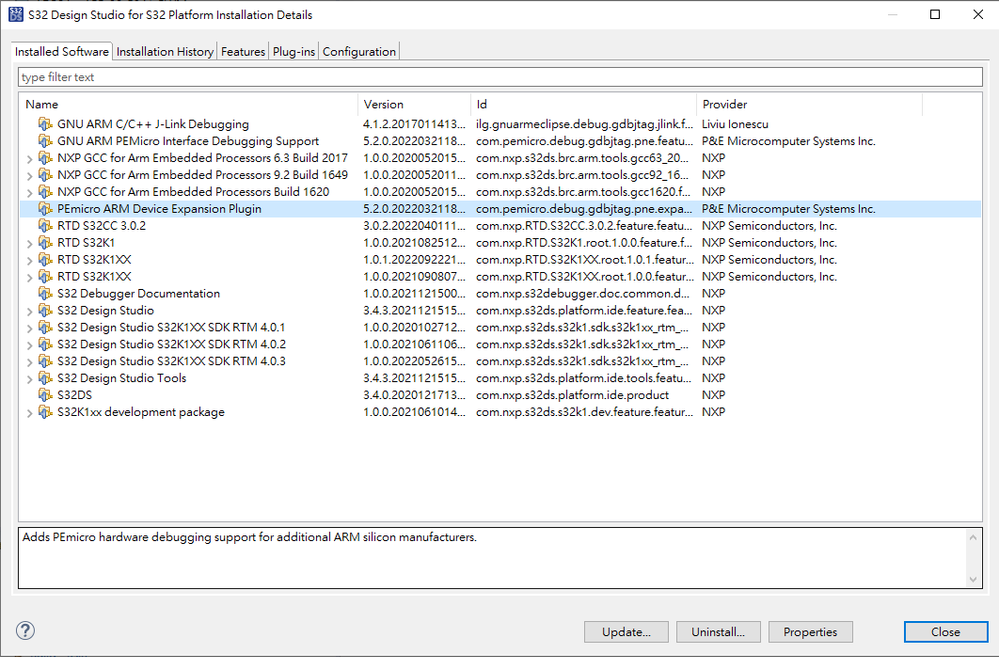The width and height of the screenshot is (999, 657).
Task: Focus the type filter text field
Action: pos(500,77)
